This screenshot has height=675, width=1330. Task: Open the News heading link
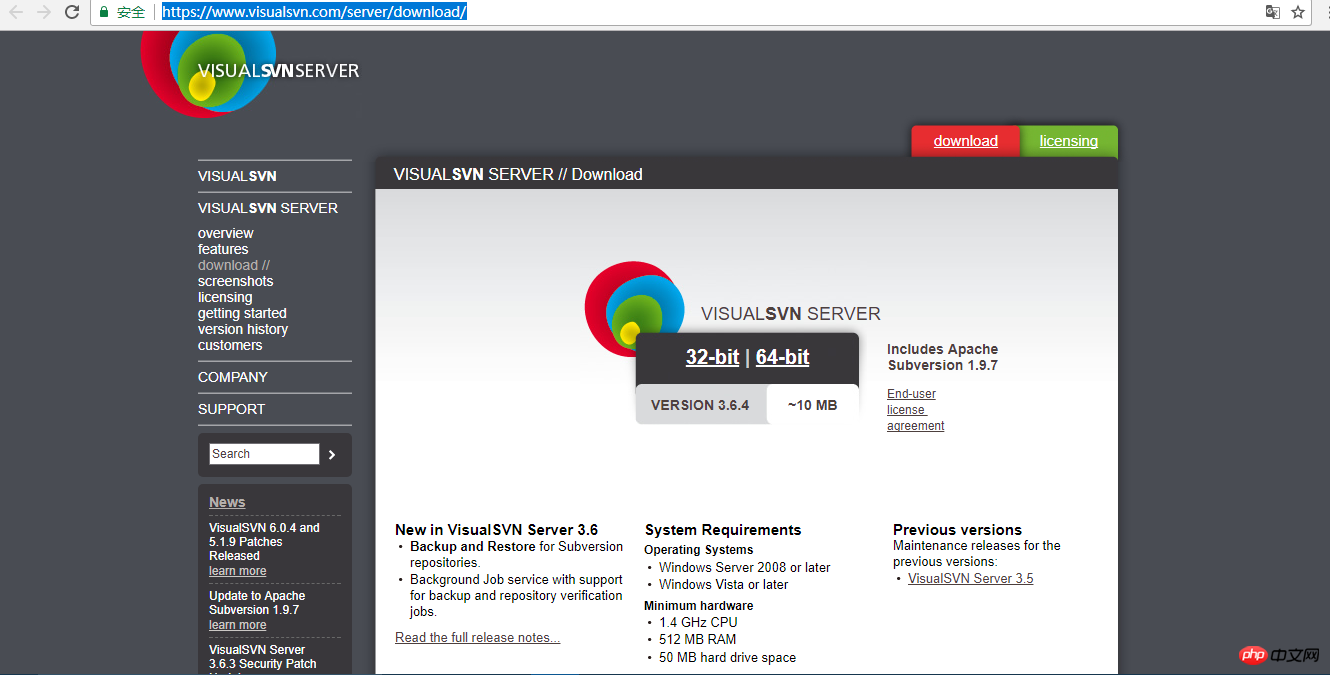227,502
